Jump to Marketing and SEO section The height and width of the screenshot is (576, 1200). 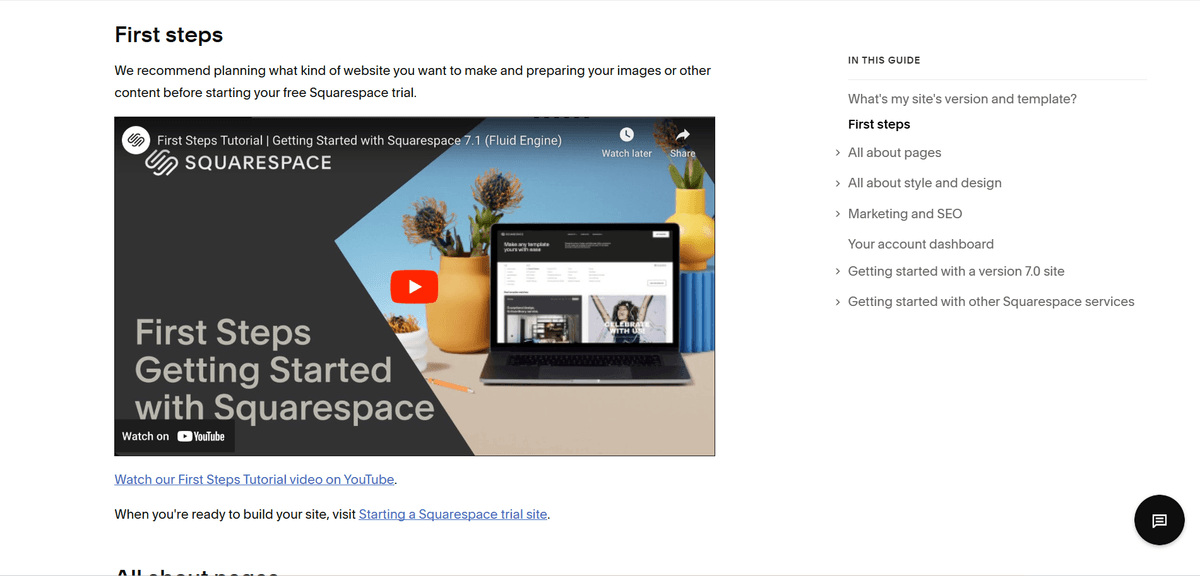coord(905,214)
